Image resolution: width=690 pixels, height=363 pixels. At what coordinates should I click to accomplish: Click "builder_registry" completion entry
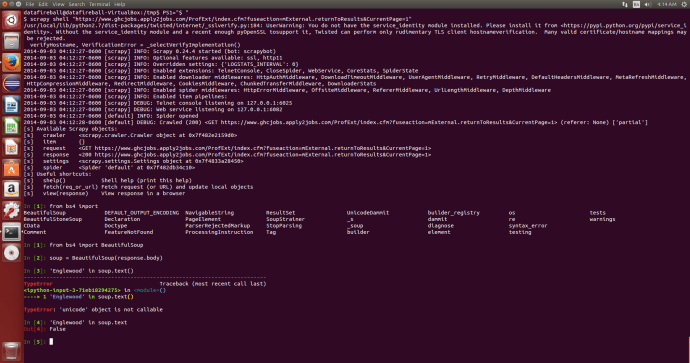(454, 213)
